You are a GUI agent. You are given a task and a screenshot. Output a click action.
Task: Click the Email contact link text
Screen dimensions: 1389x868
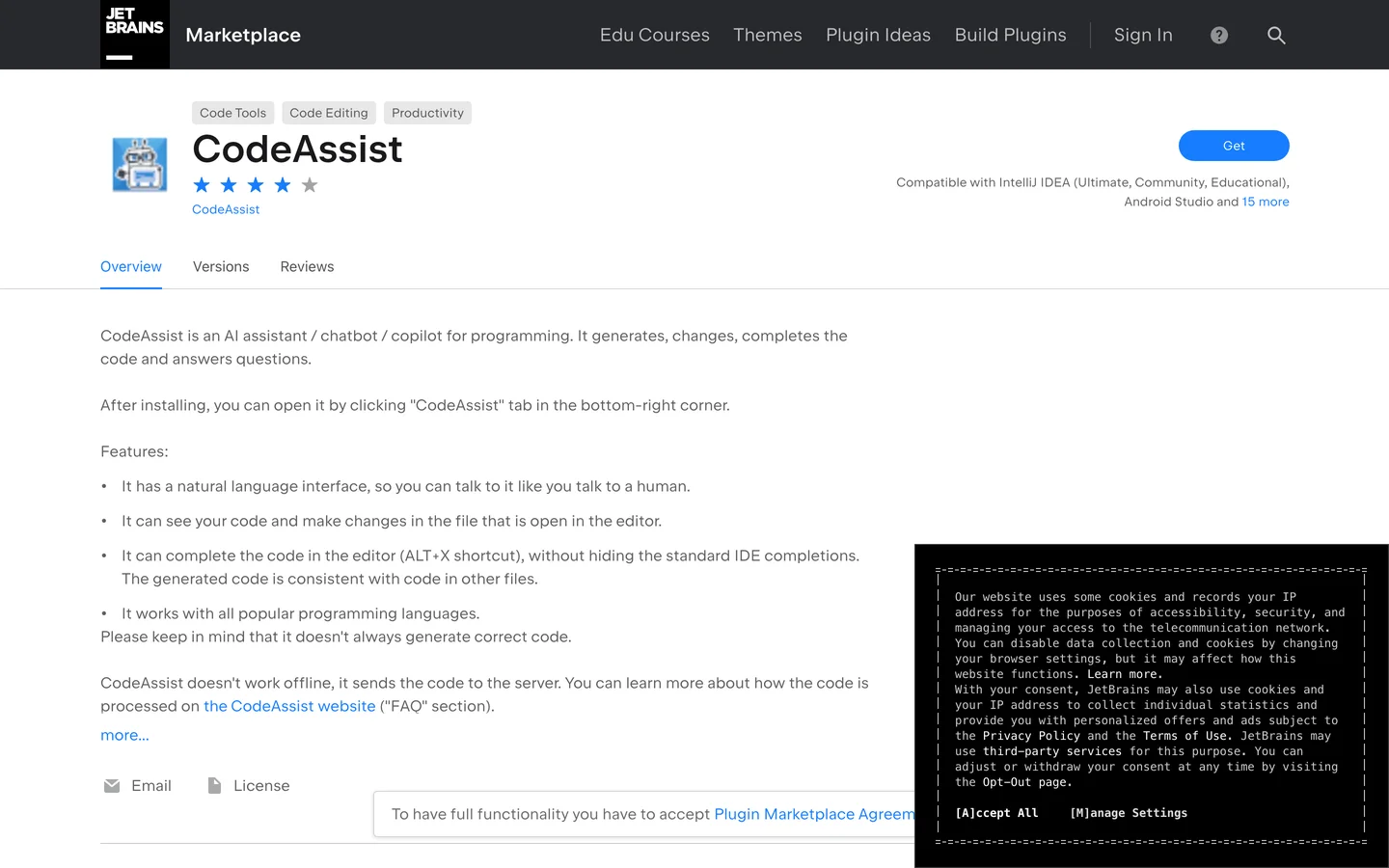tap(151, 786)
